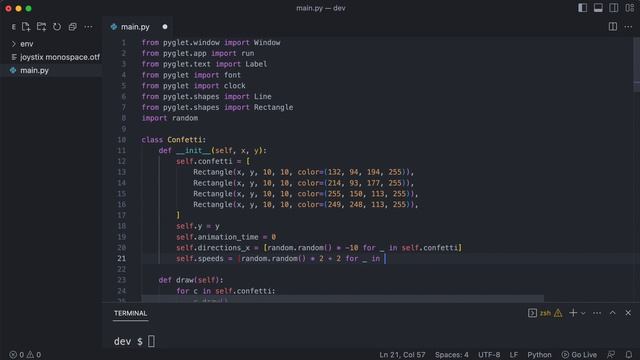Screen dimensions: 640x360
Task: Toggle the secondary sidebar layout icon
Action: click(x=613, y=8)
